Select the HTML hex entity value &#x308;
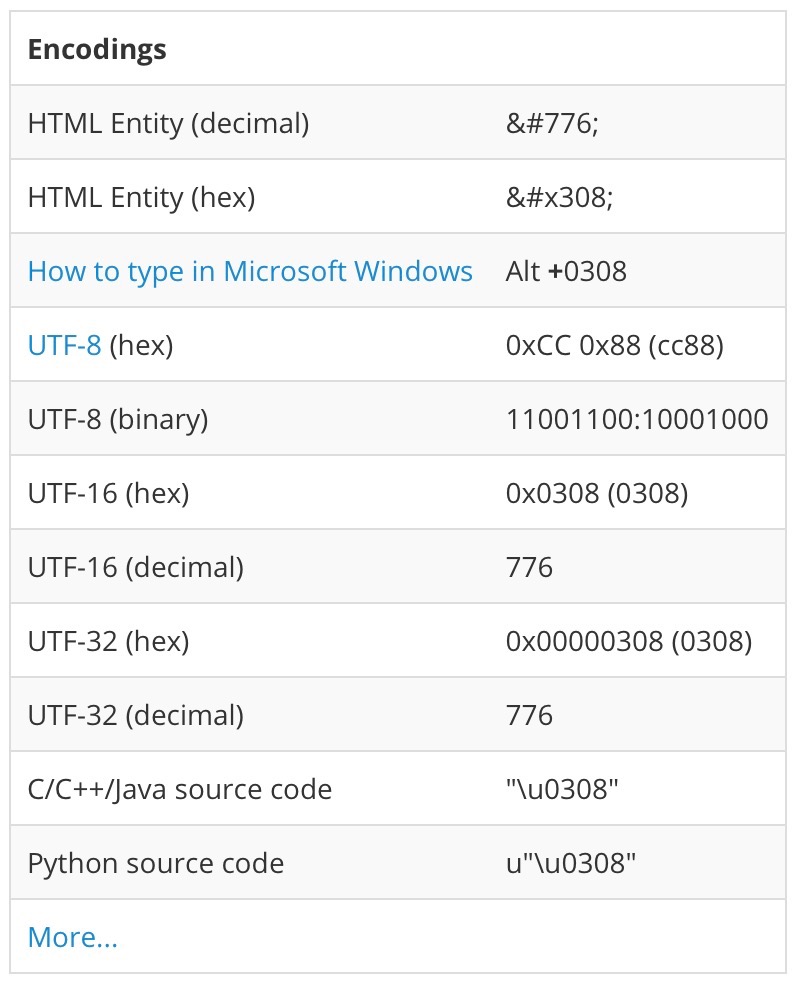Image resolution: width=795 pixels, height=982 pixels. click(559, 197)
